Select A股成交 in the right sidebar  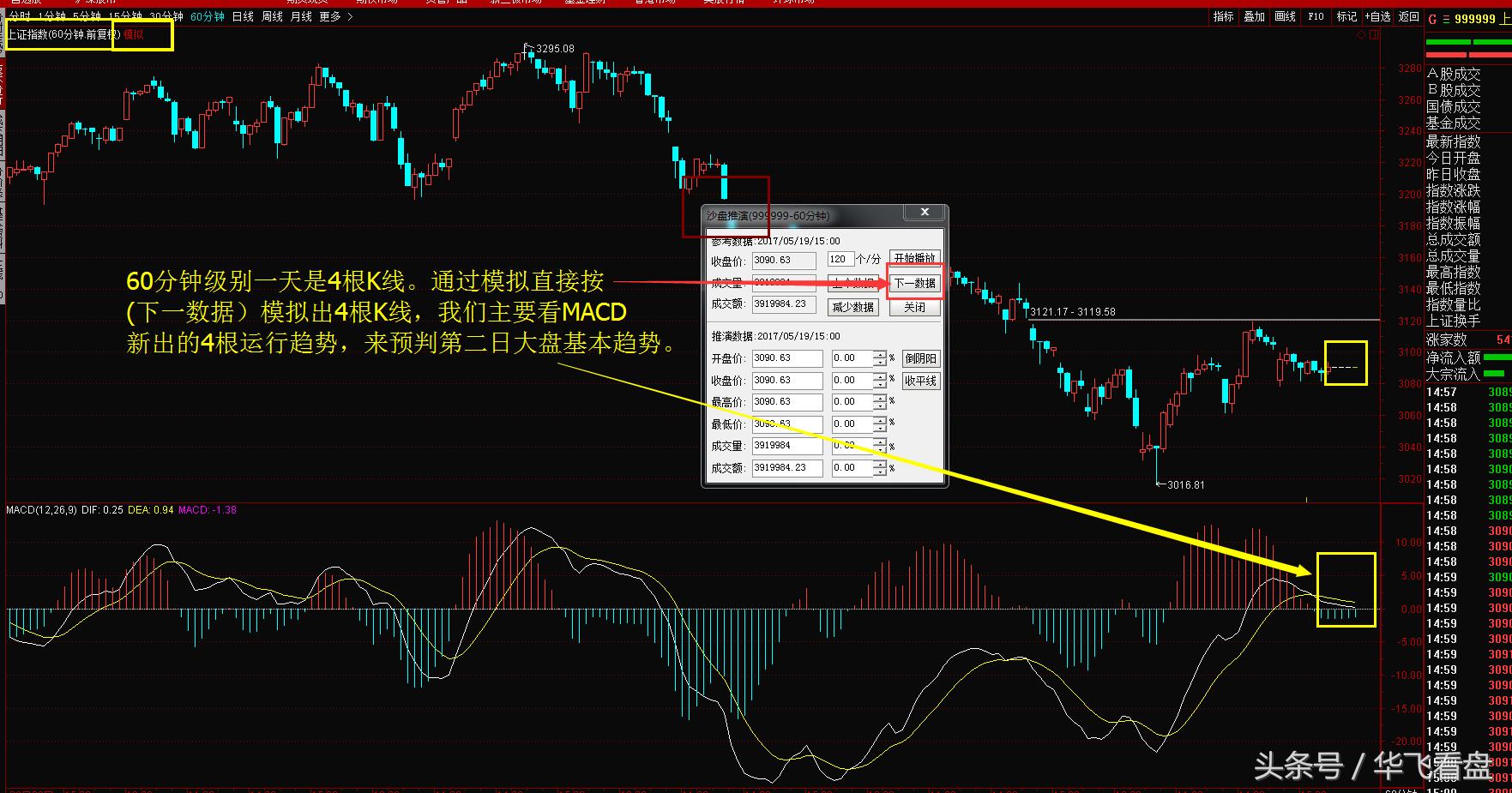pos(1455,74)
